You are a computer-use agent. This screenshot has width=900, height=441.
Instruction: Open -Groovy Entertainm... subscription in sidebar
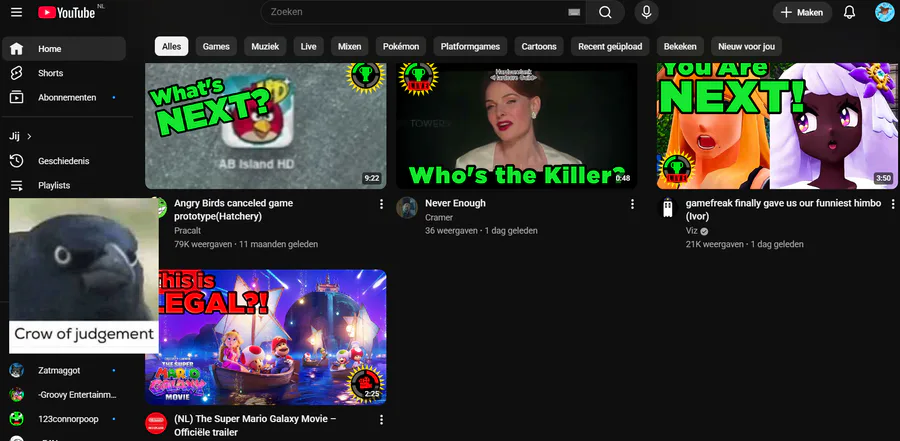click(64, 394)
